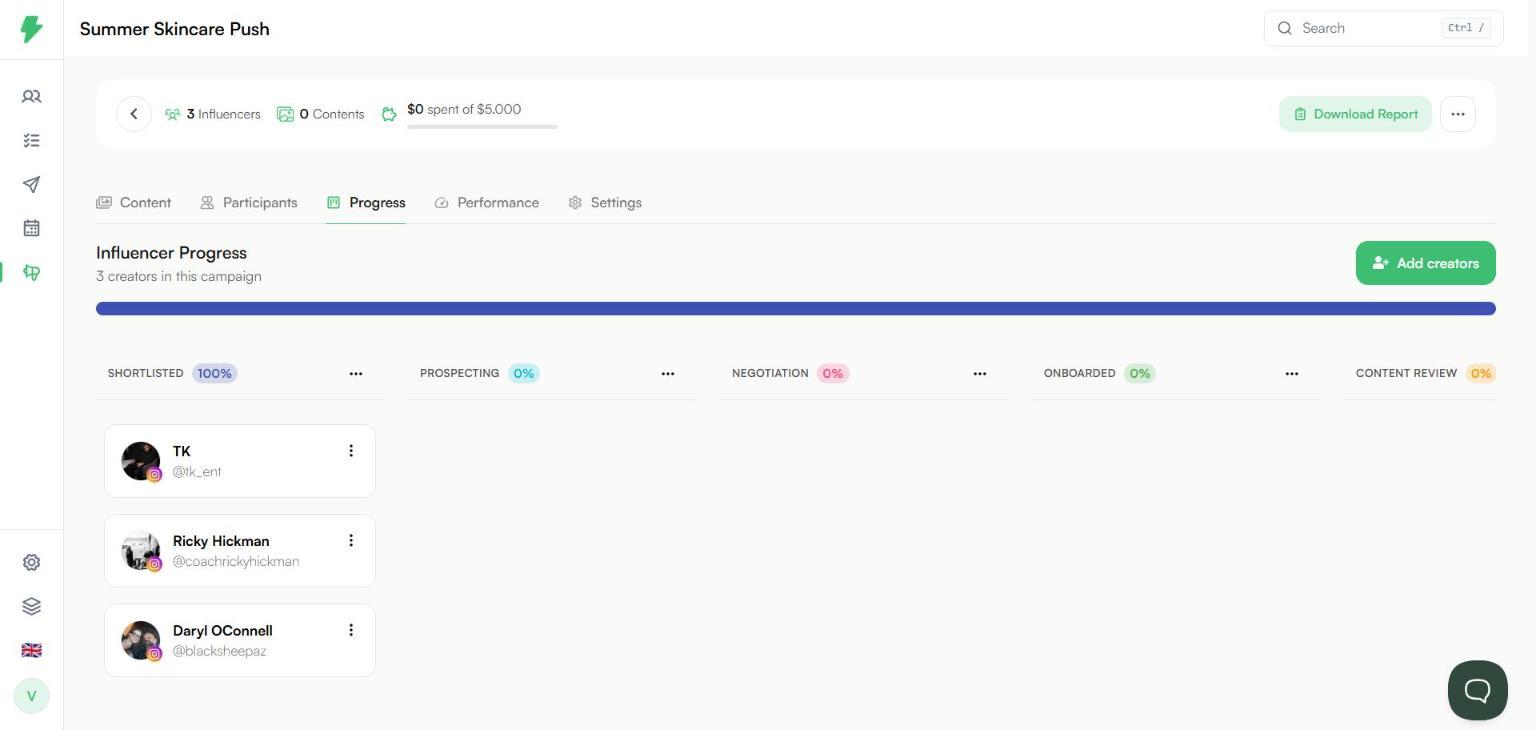Open the calendar icon in the sidebar
1536x730 pixels.
(x=32, y=228)
